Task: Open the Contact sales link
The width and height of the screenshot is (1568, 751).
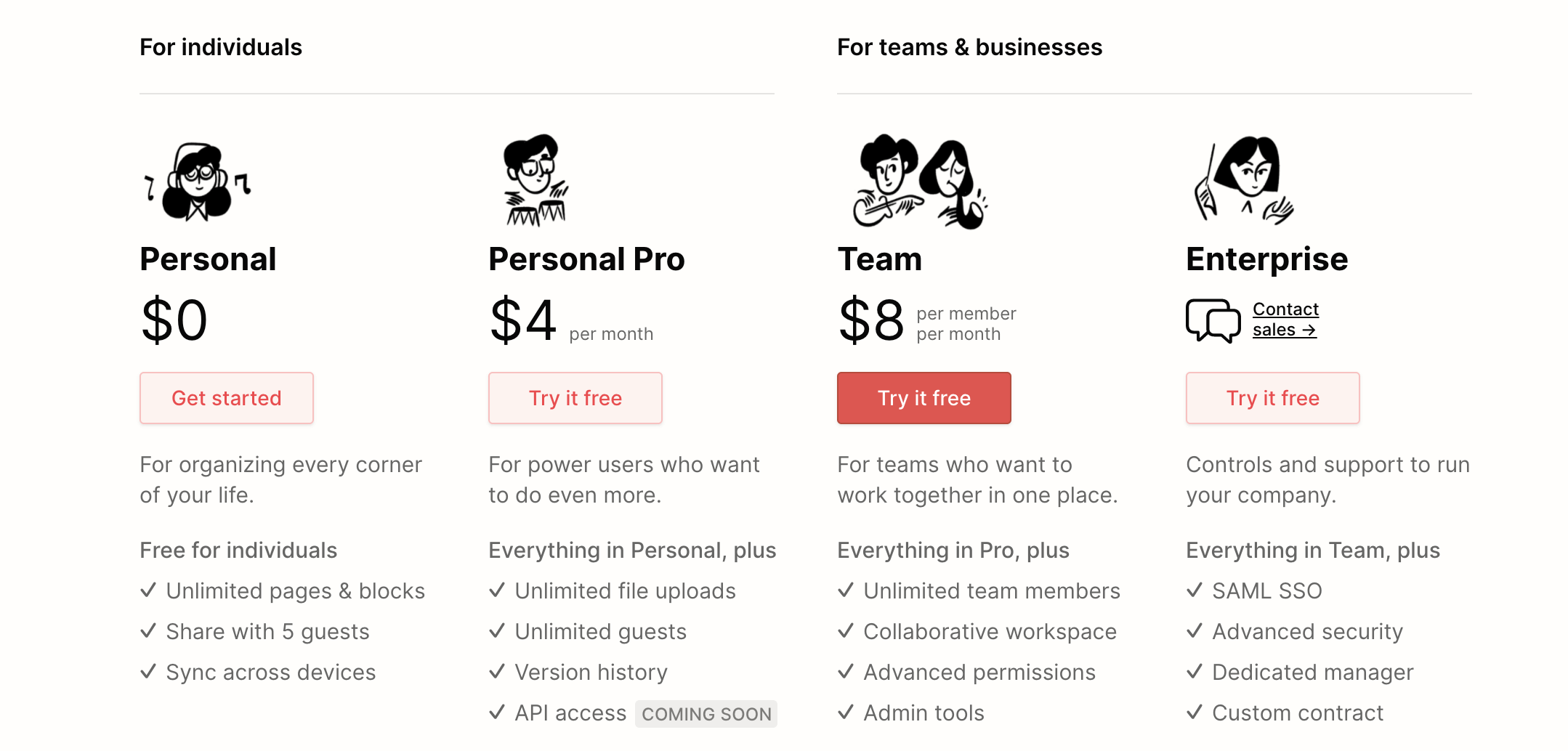Action: [1285, 320]
